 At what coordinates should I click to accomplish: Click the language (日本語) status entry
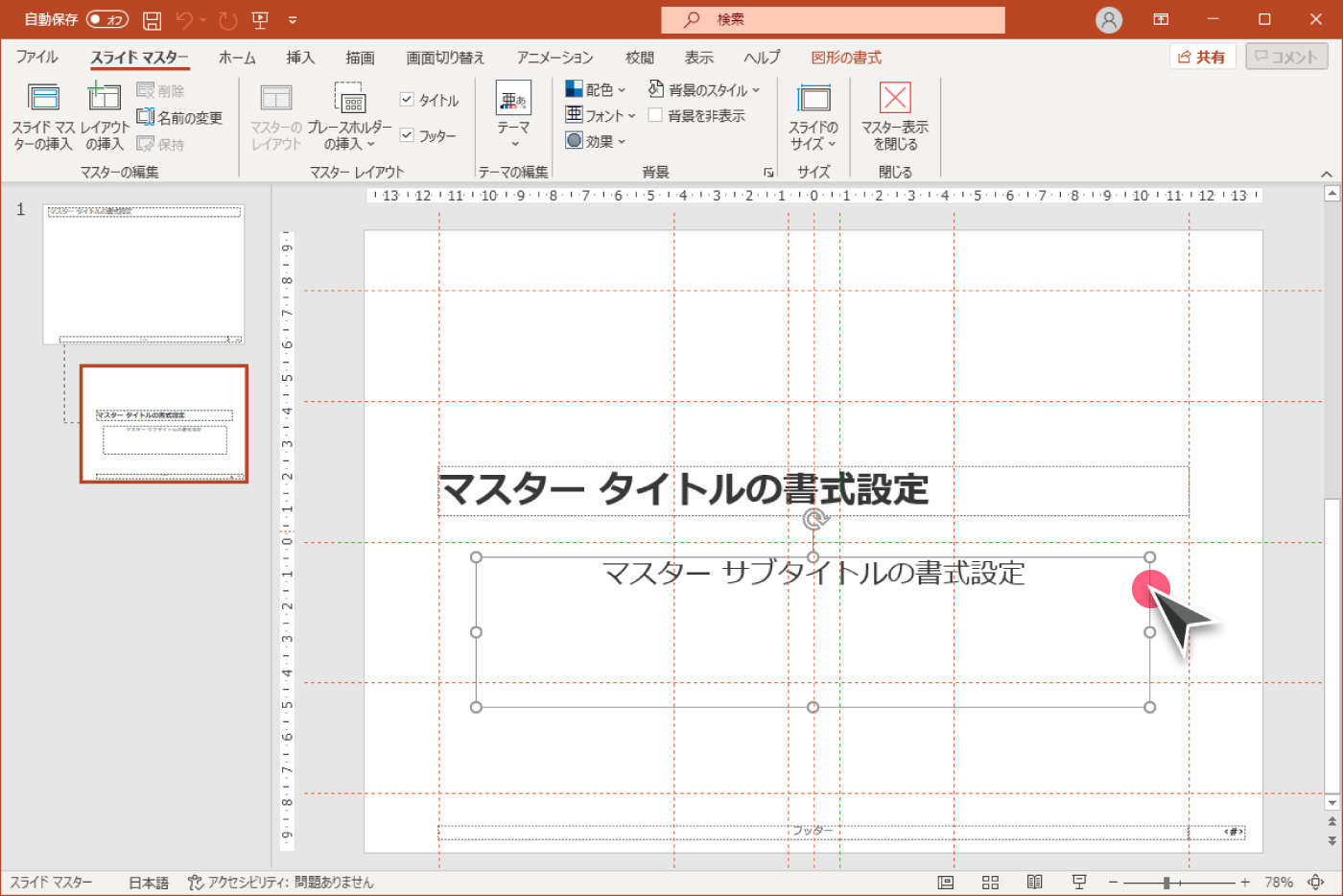(149, 883)
